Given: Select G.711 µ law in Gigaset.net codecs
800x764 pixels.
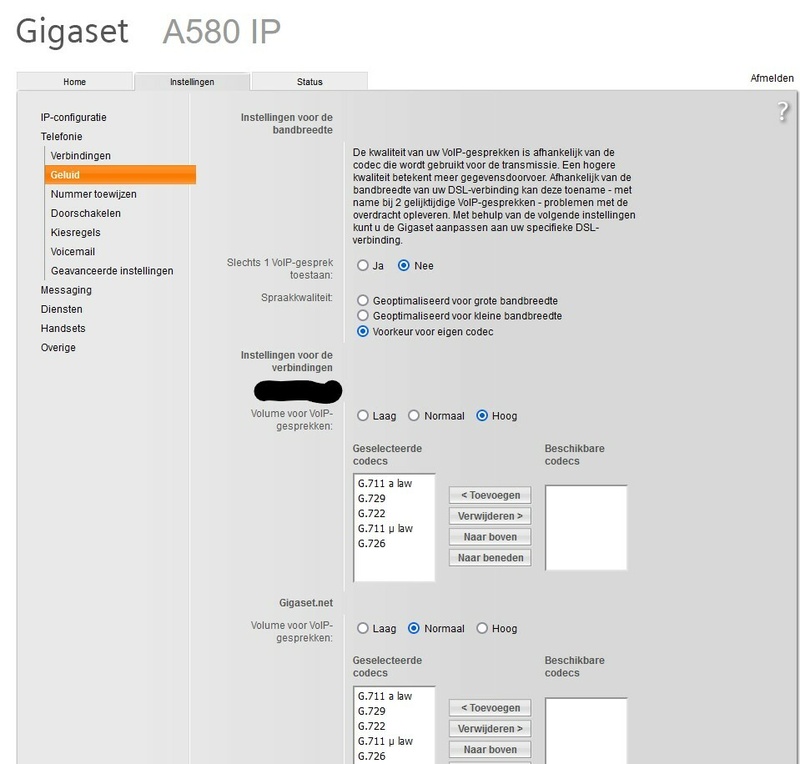Looking at the screenshot, I should click(385, 742).
